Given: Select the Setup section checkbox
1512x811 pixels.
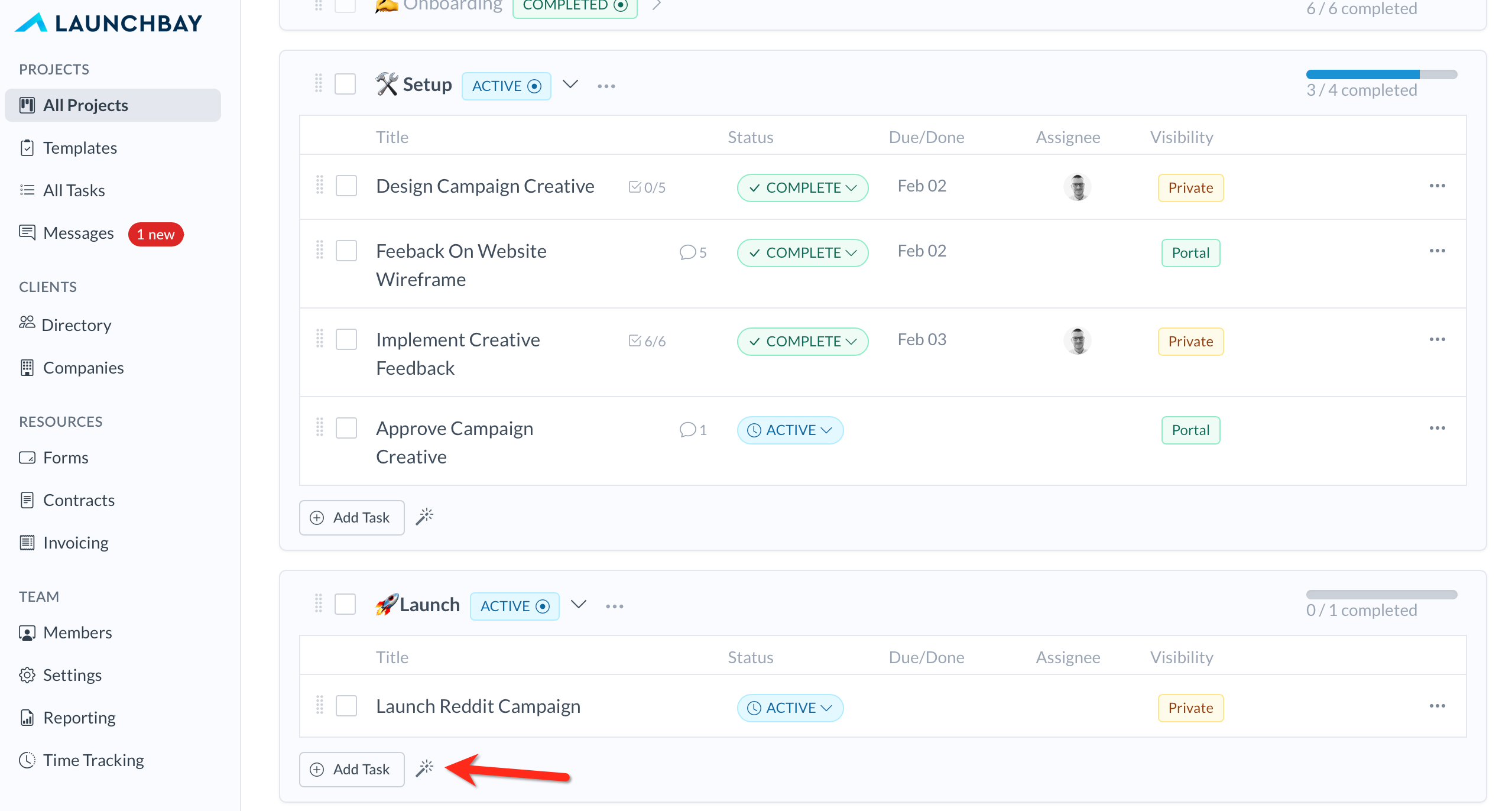Looking at the screenshot, I should [345, 84].
